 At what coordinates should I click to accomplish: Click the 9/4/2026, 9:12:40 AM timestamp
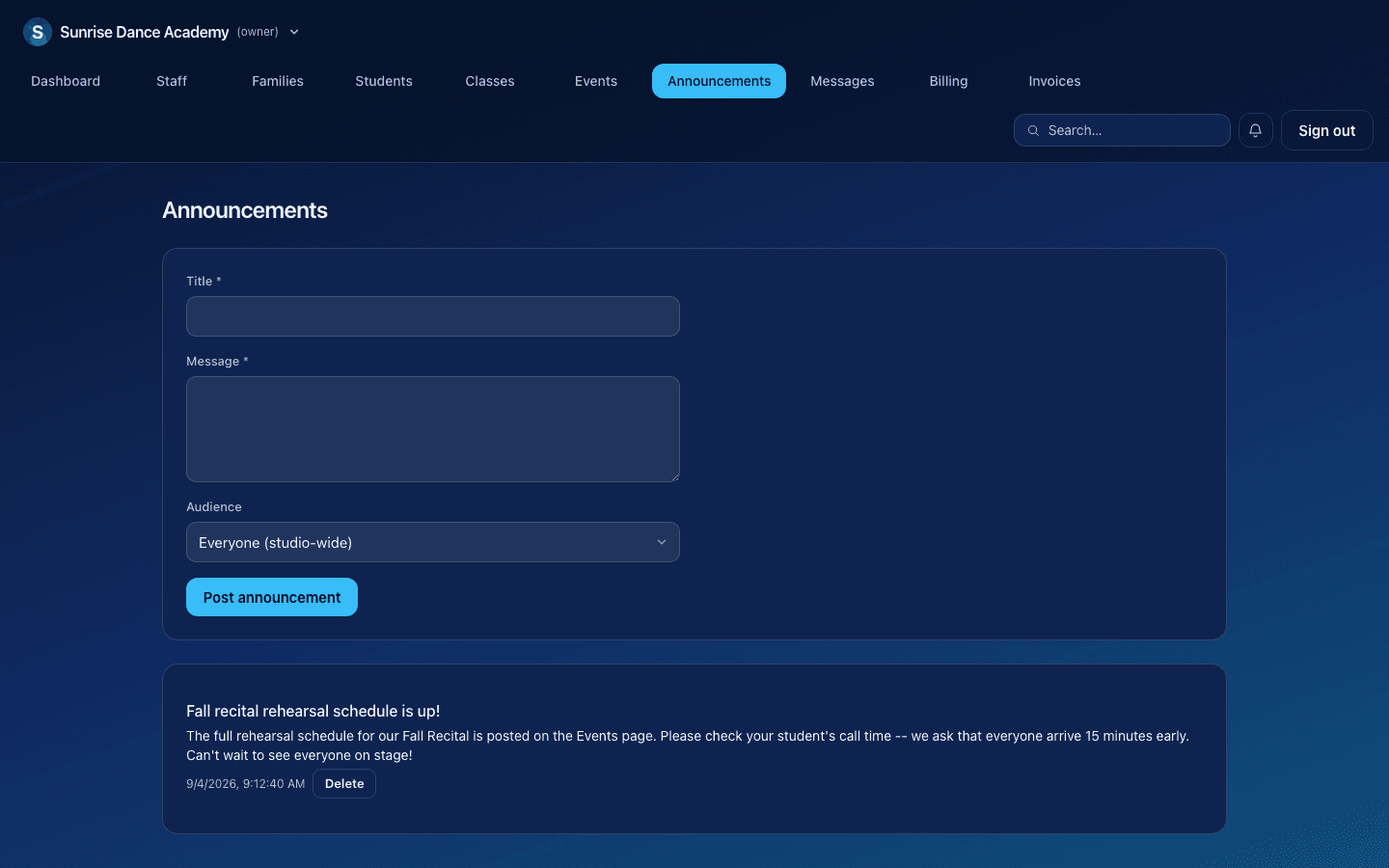pyautogui.click(x=245, y=784)
